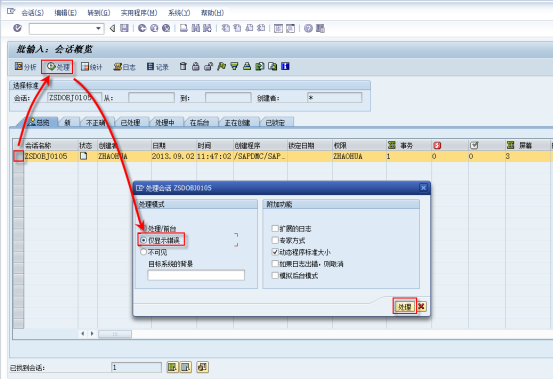Open the 转到(G) menu
Screen dimensions: 554x379
pyautogui.click(x=99, y=13)
